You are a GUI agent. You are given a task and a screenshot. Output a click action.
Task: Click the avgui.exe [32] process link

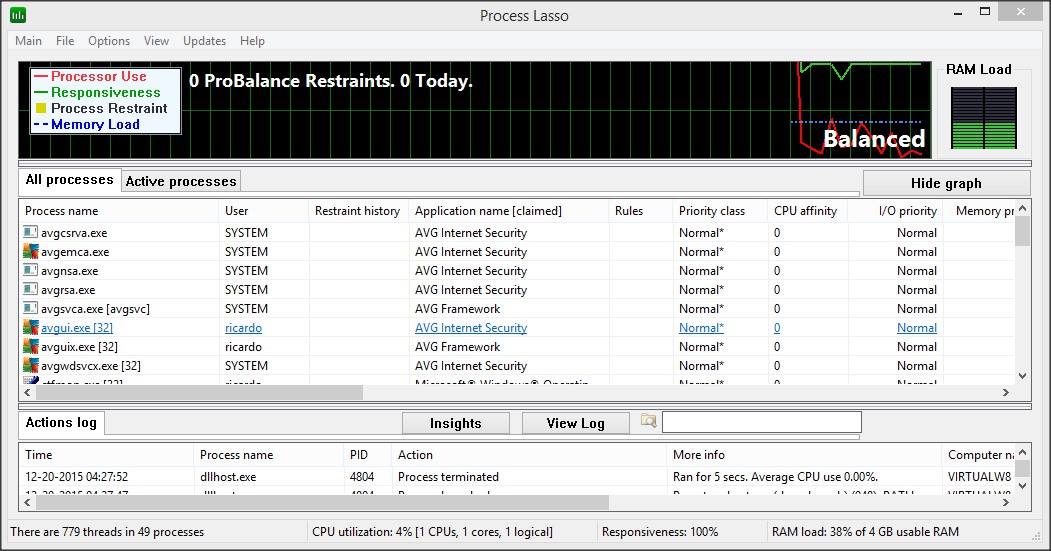pos(76,328)
